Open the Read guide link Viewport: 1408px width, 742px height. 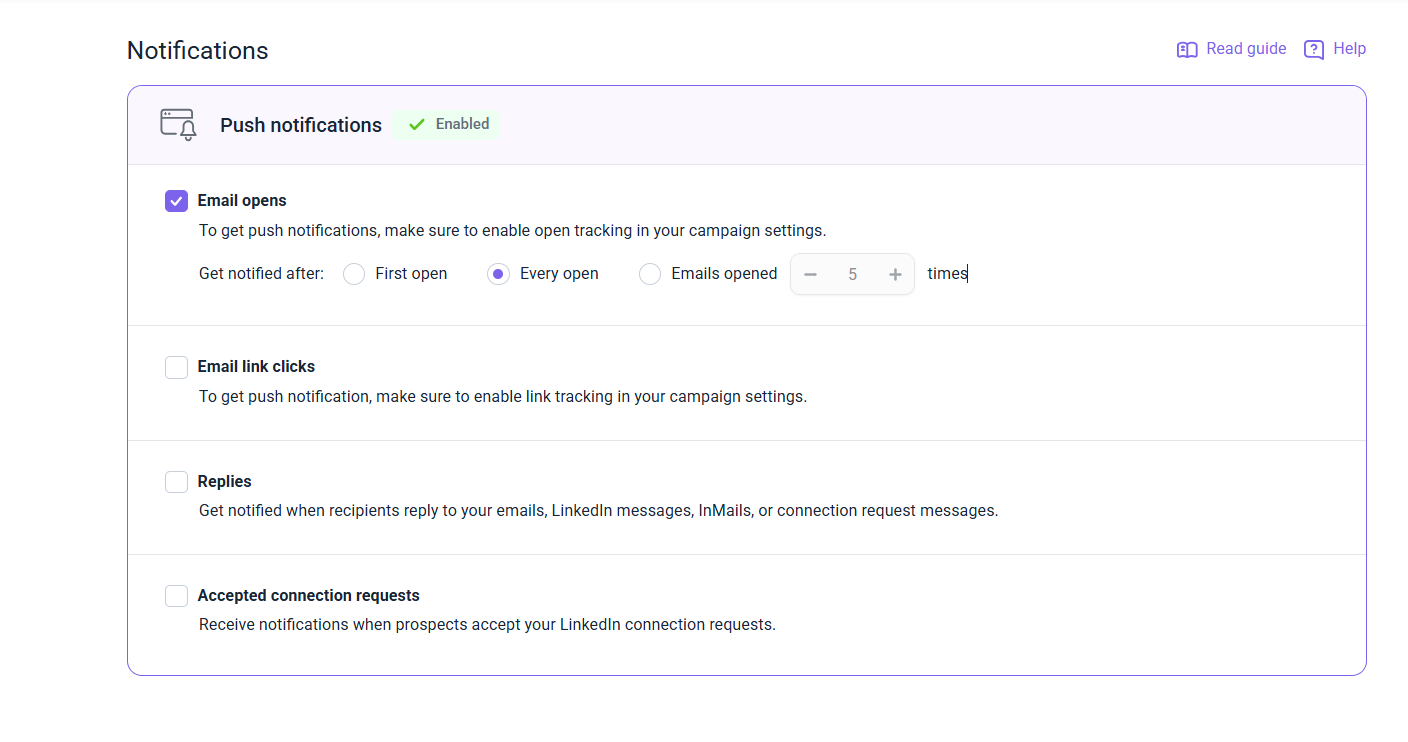[1232, 49]
